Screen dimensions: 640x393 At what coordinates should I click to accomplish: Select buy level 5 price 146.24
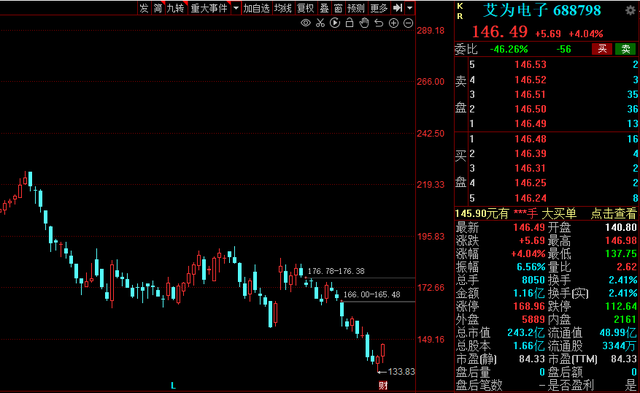tap(530, 198)
